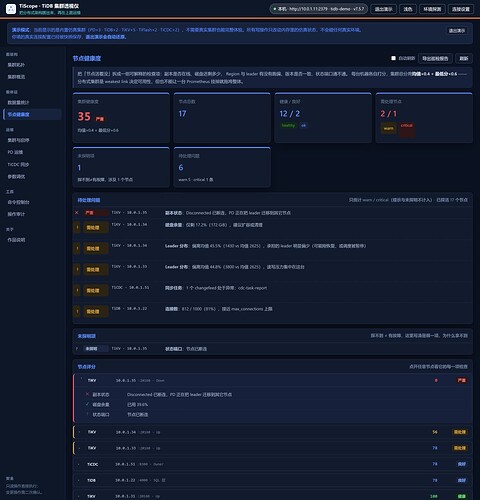The height and width of the screenshot is (500, 480).
Task: Open TiCDC 同步 in the sidebar
Action: [x=32, y=164]
